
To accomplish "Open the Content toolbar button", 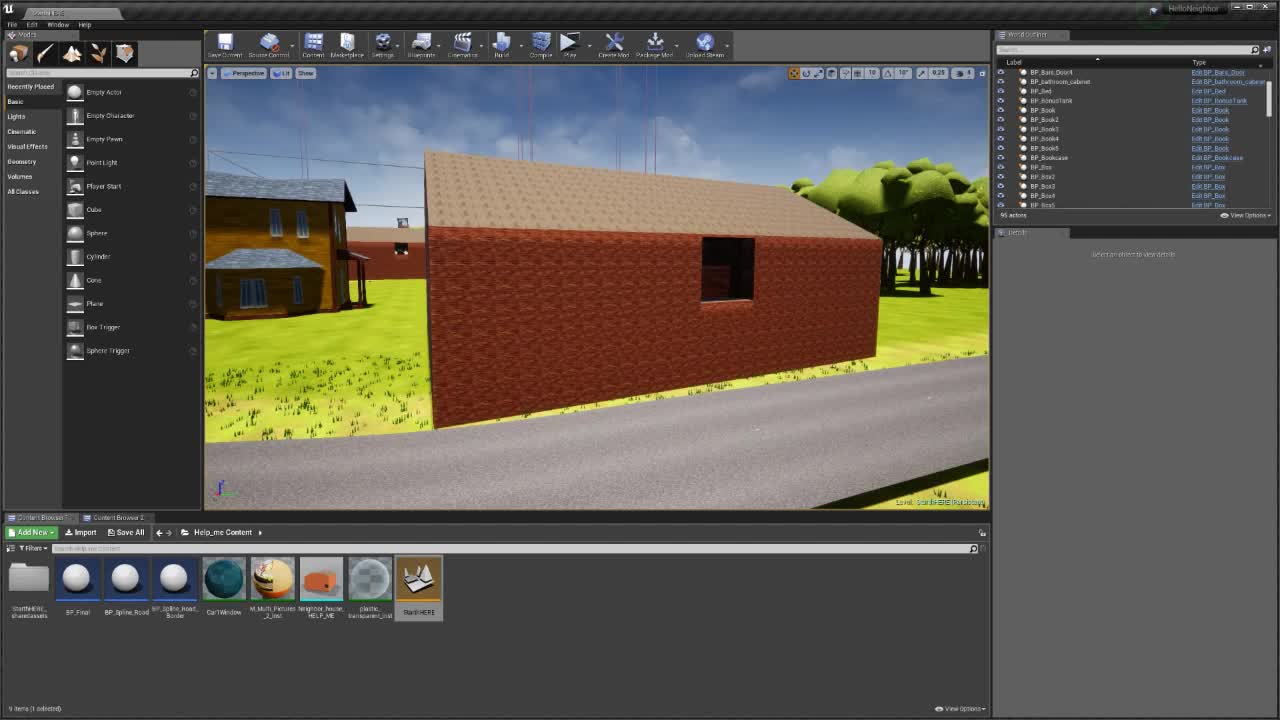I will tap(313, 45).
